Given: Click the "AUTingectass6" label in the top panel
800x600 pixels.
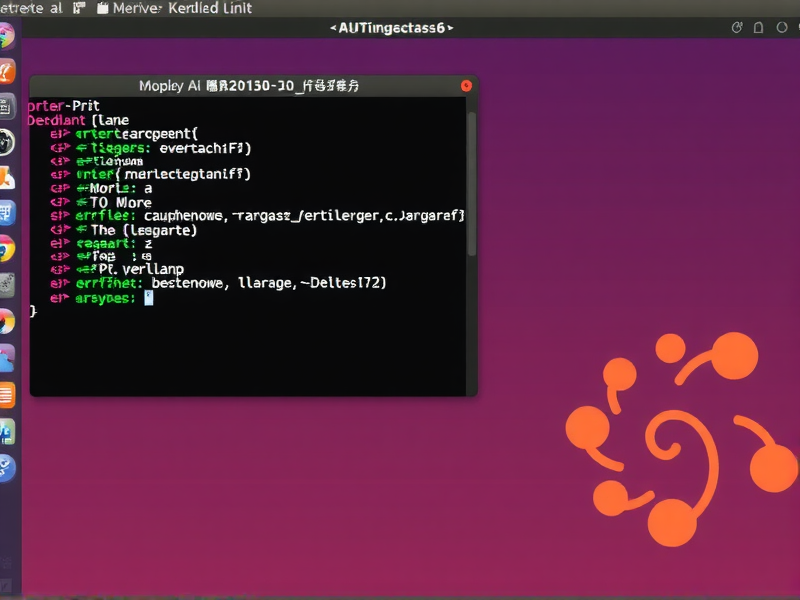Looking at the screenshot, I should [391, 28].
